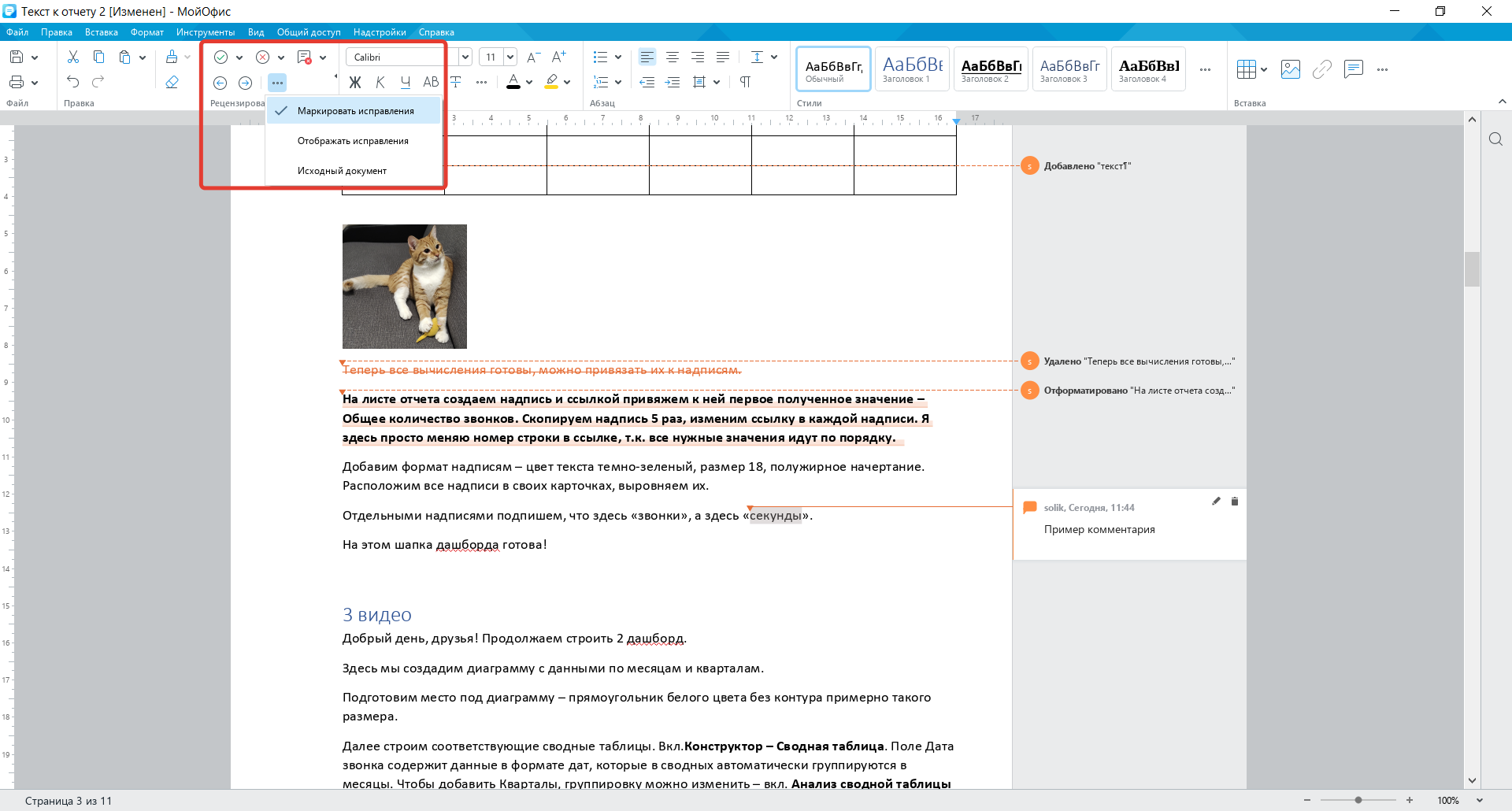Expand the Save button dropdown arrow

(35, 57)
